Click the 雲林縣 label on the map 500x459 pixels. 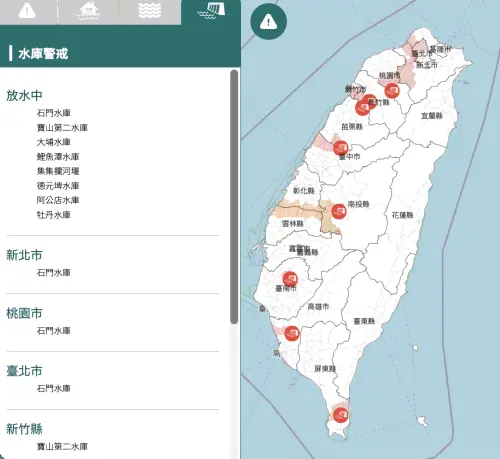[293, 224]
